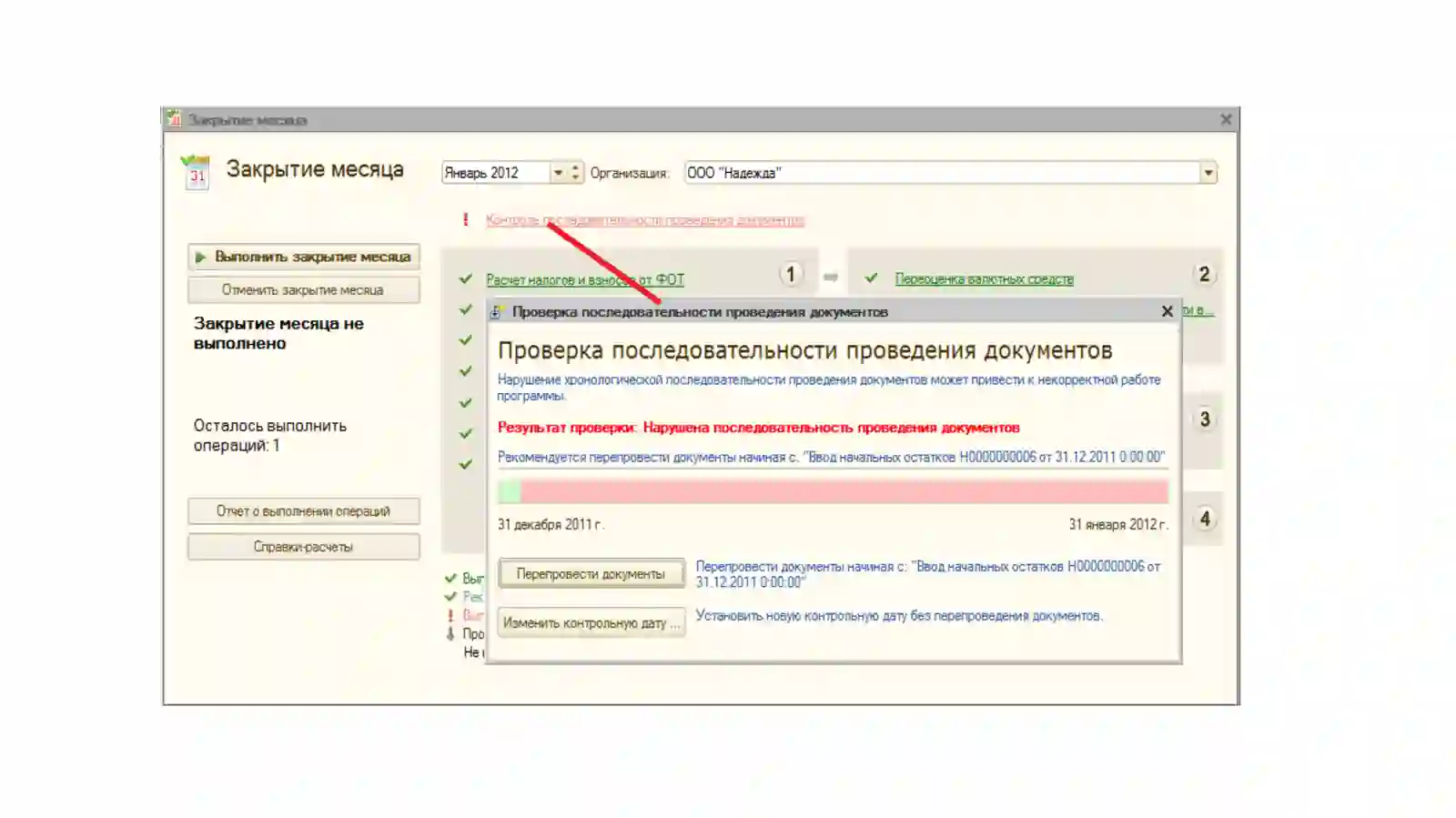Click green checkmark beside Расчет налогов
This screenshot has height=818, width=1456.
click(x=466, y=279)
